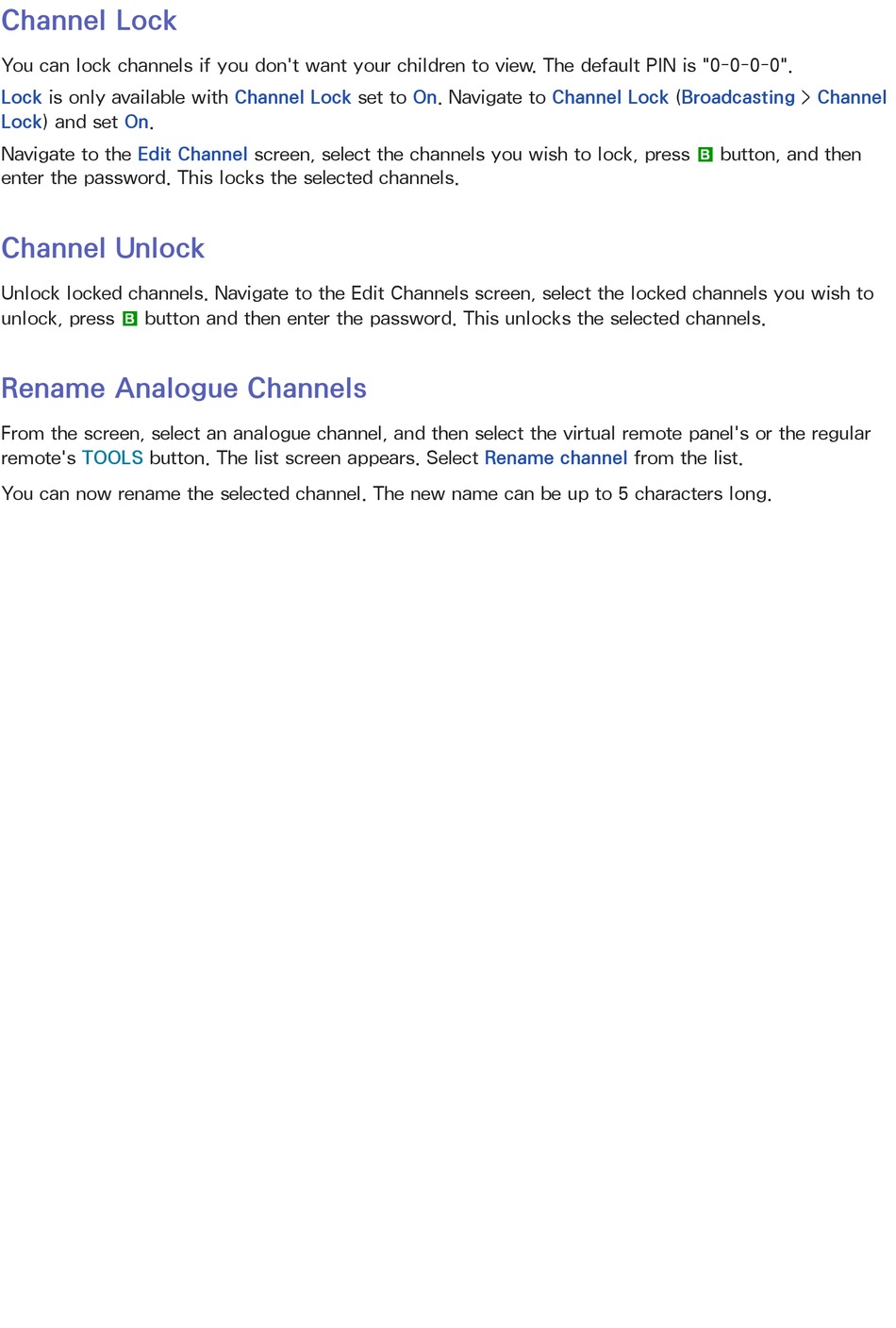The width and height of the screenshot is (896, 1328).
Task: Click the Channel Unlock heading
Action: [x=103, y=248]
